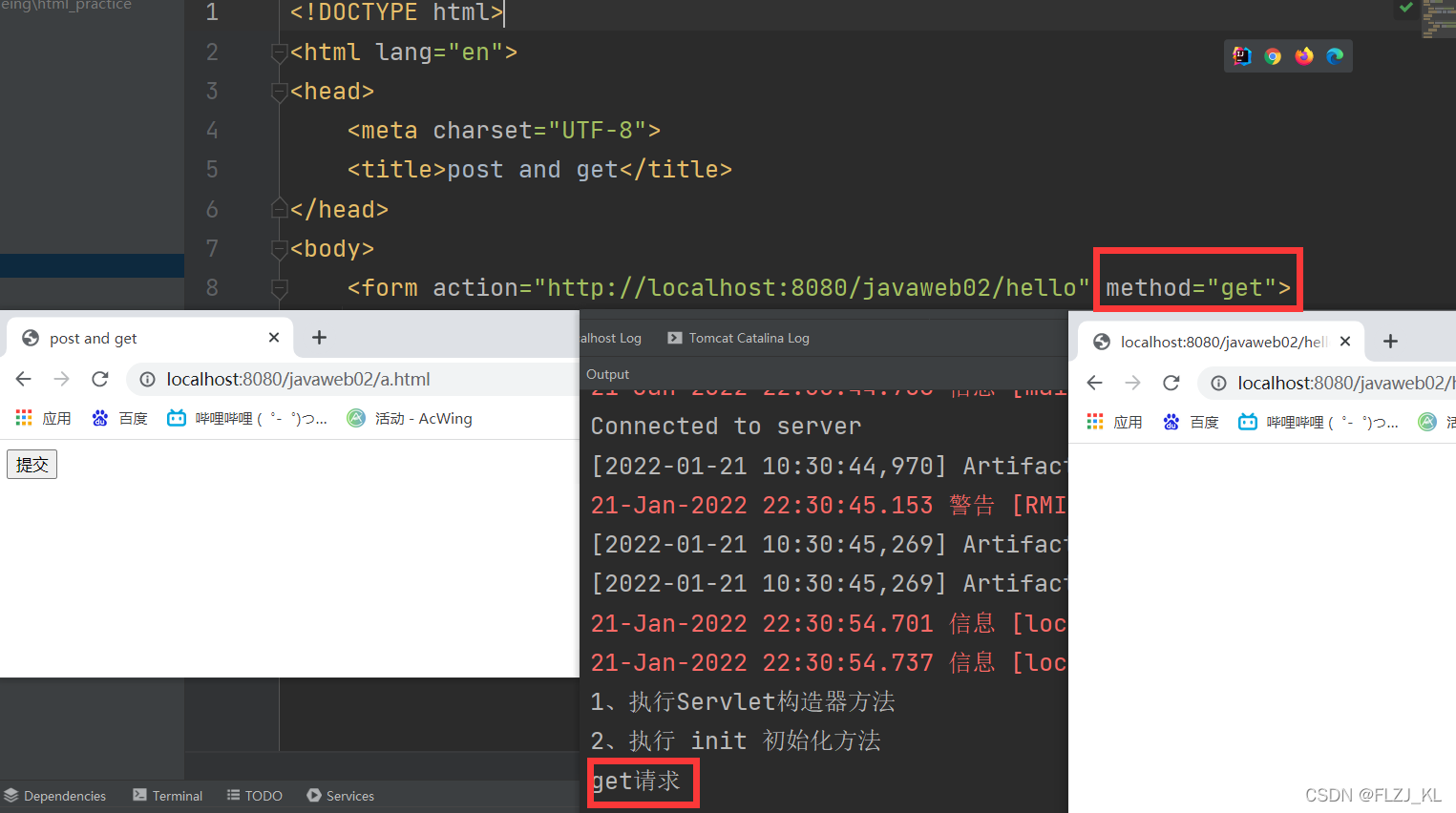Open page in Firefox browser icon
This screenshot has height=813, width=1456.
click(x=1304, y=56)
